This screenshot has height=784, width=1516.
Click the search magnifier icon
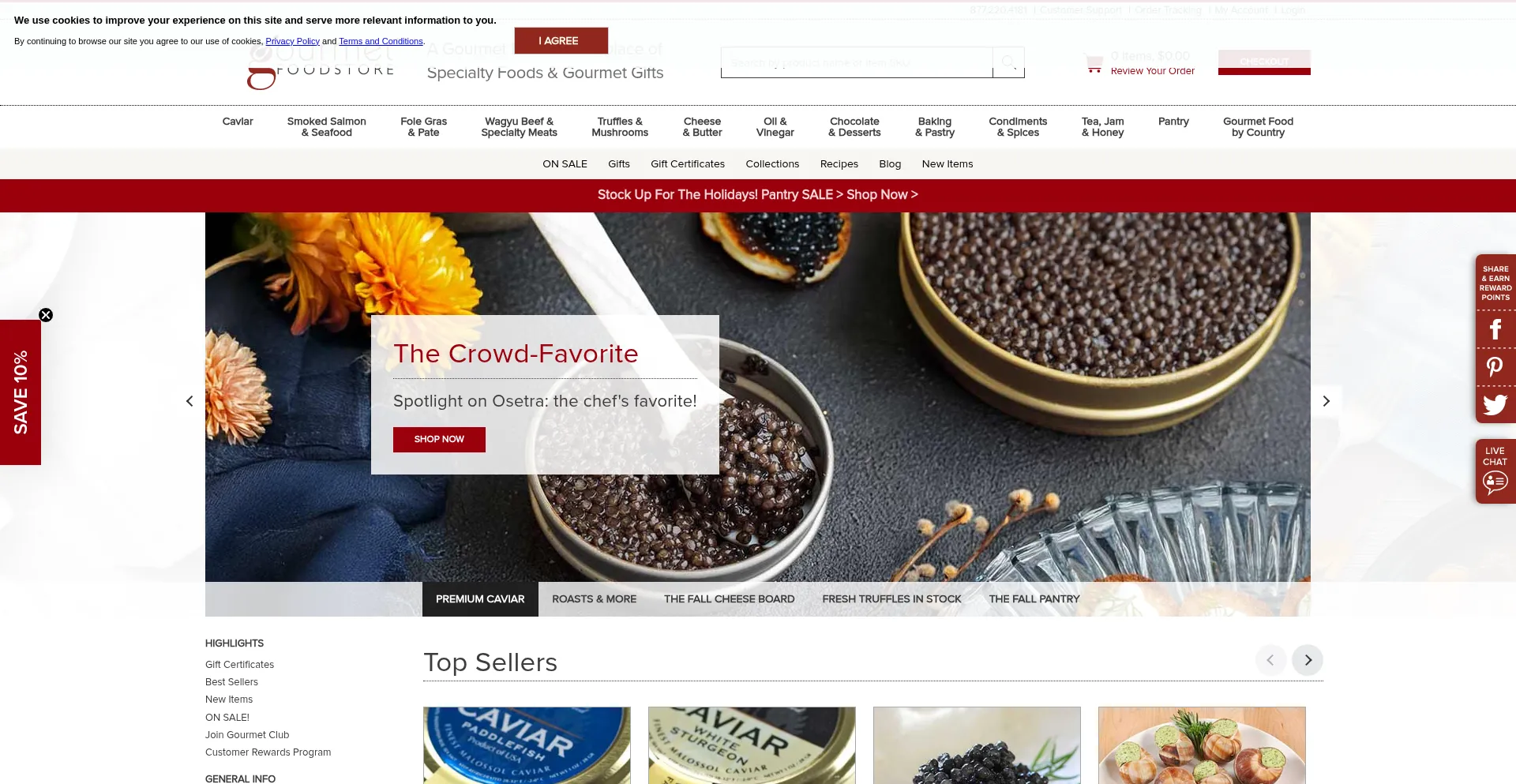1008,62
